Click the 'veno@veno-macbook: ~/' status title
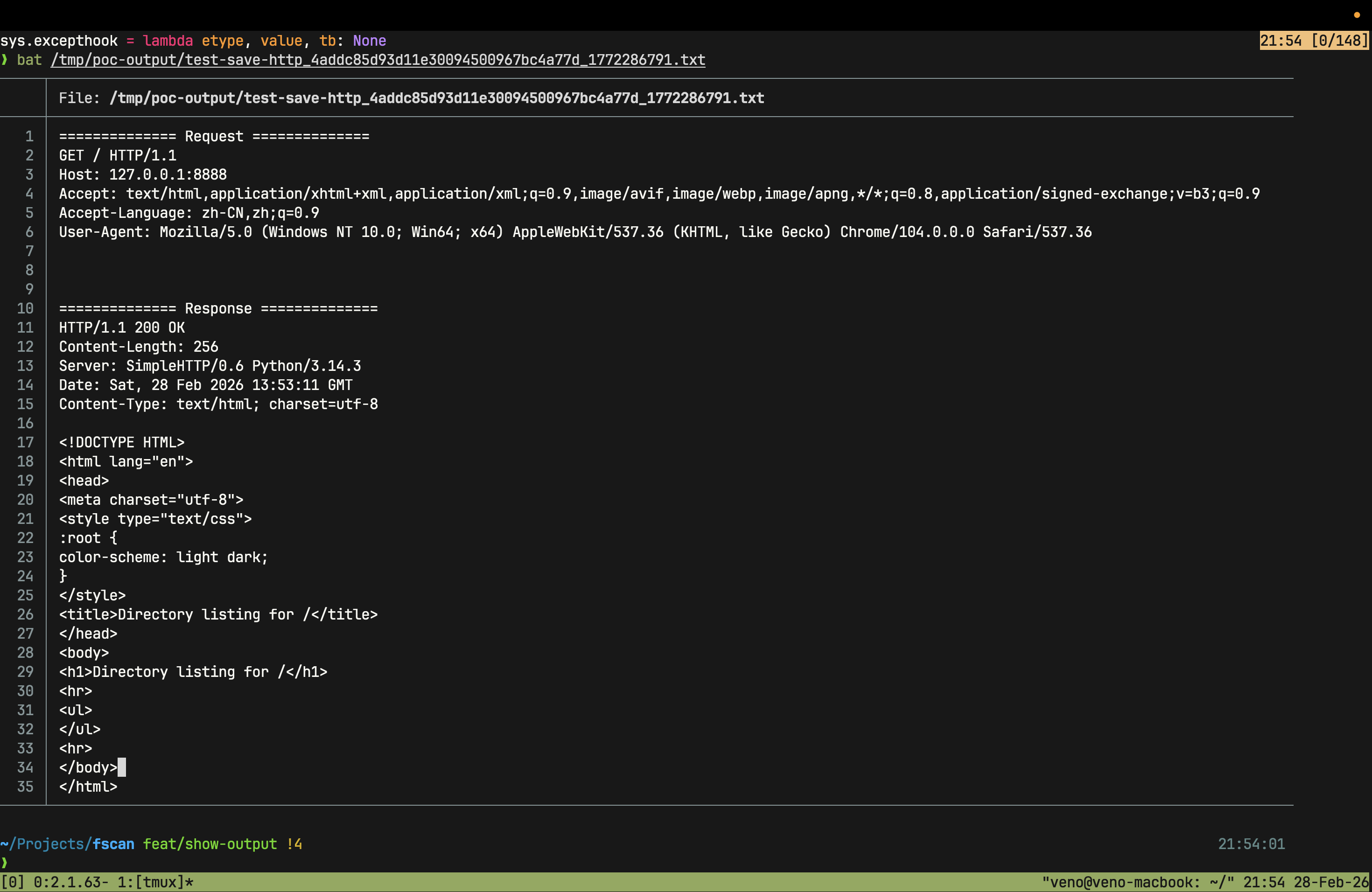Viewport: 1372px width, 892px height. point(1138,882)
